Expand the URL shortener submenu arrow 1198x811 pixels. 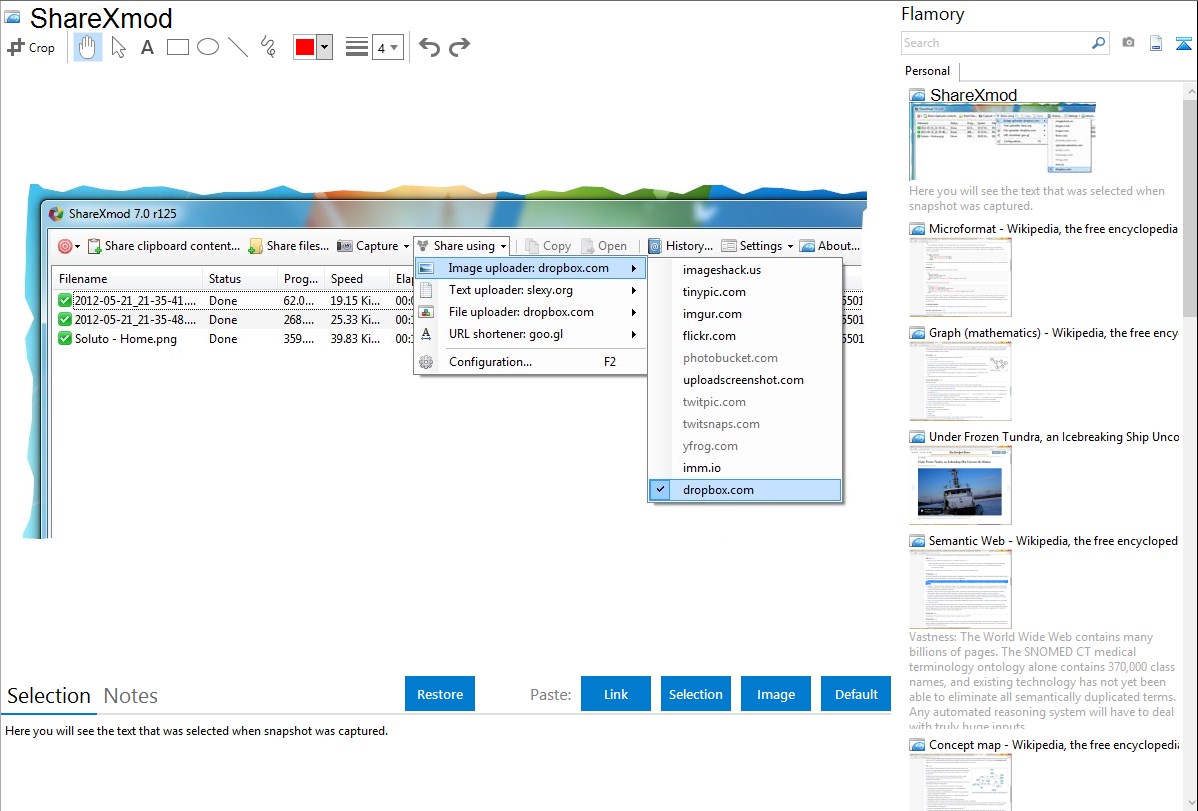(x=634, y=334)
